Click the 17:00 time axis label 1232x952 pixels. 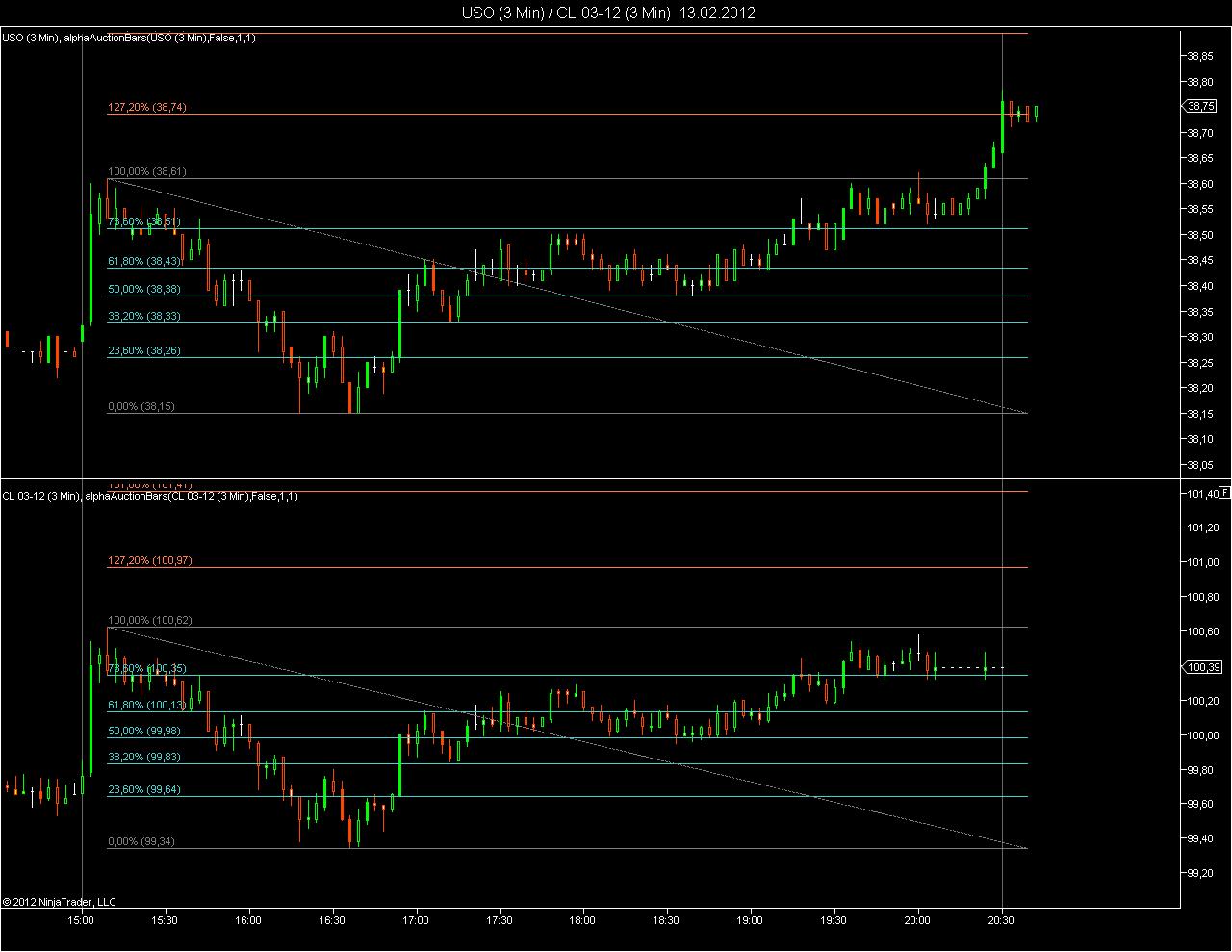[417, 919]
